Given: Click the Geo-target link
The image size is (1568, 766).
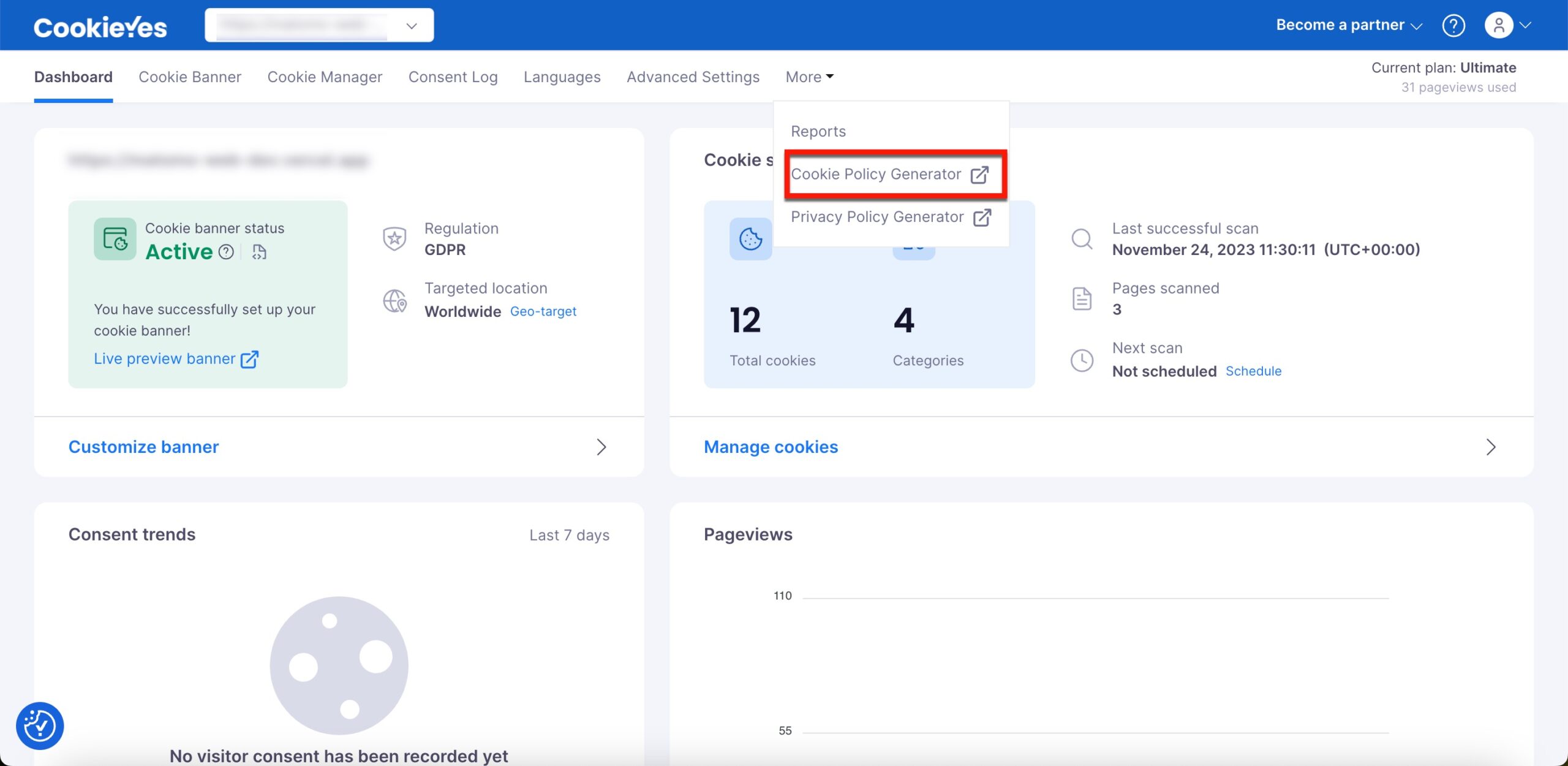Looking at the screenshot, I should pyautogui.click(x=543, y=311).
